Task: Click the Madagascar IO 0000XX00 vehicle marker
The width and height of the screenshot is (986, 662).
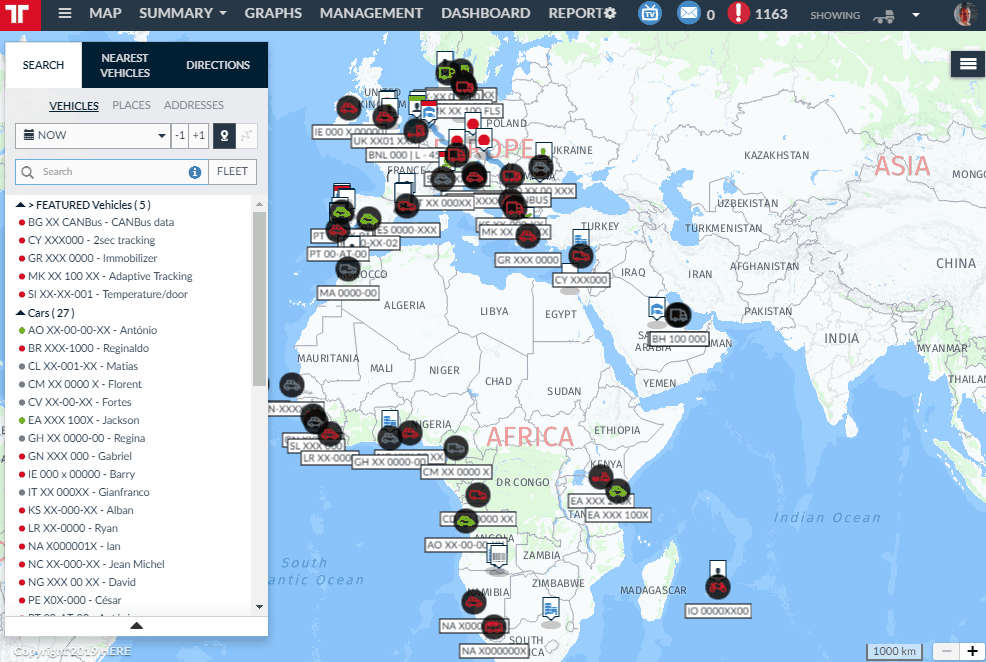Action: pyautogui.click(x=717, y=587)
